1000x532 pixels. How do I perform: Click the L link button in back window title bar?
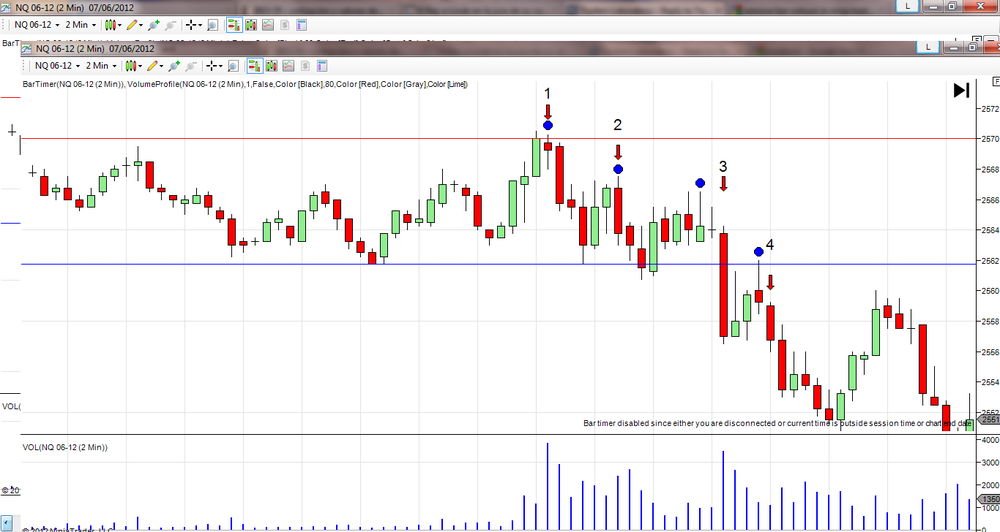coord(908,6)
